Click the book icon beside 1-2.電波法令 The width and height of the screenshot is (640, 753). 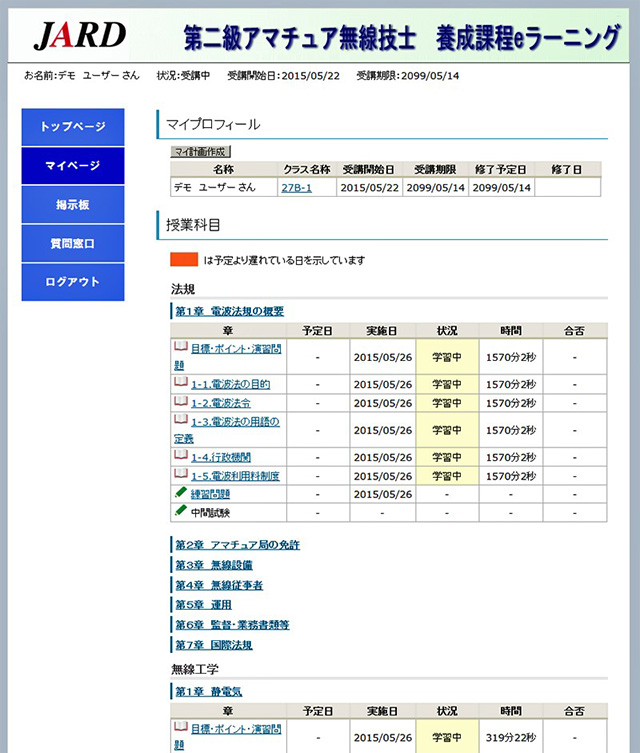181,401
